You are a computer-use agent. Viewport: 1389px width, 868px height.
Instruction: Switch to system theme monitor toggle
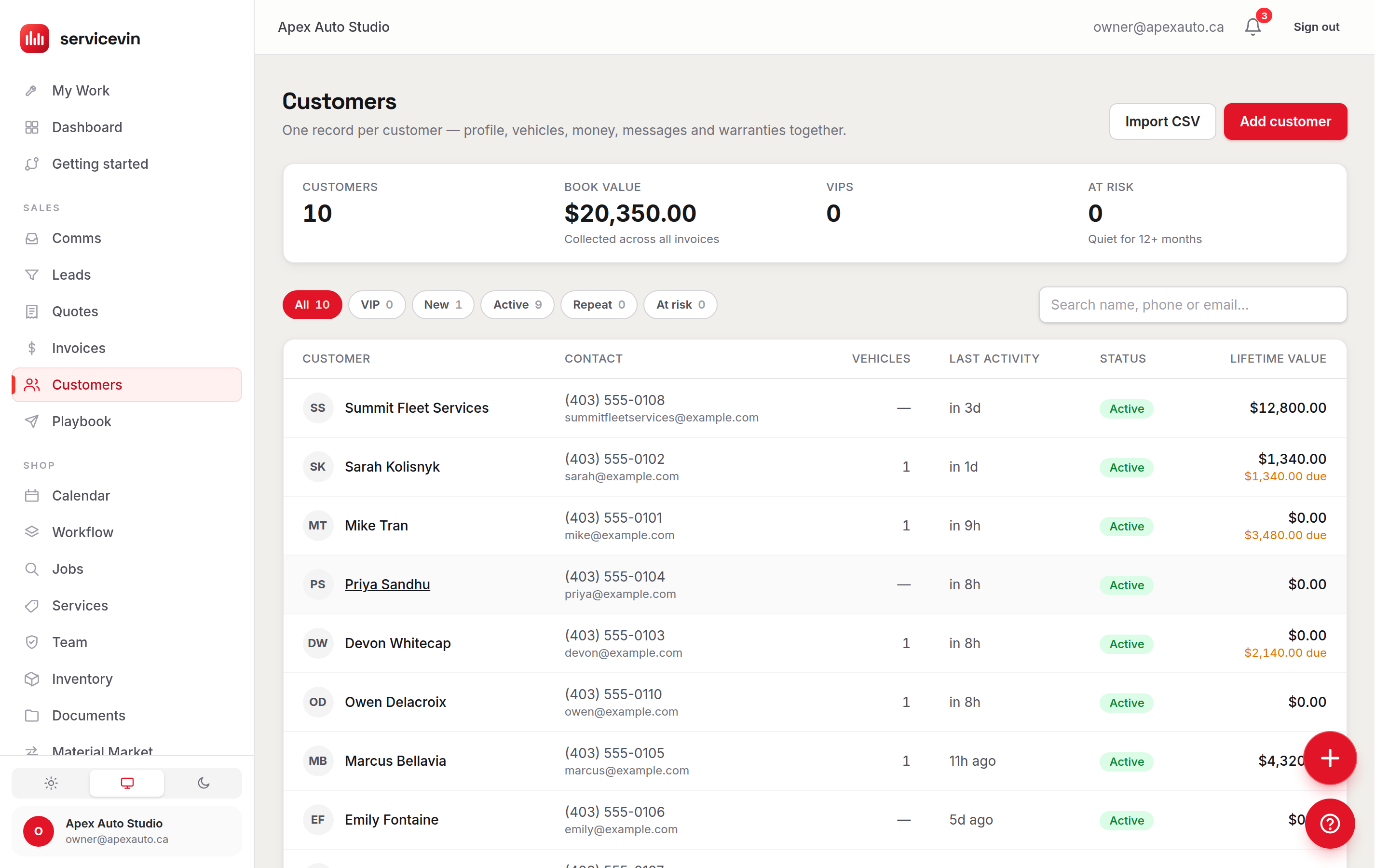point(127,783)
